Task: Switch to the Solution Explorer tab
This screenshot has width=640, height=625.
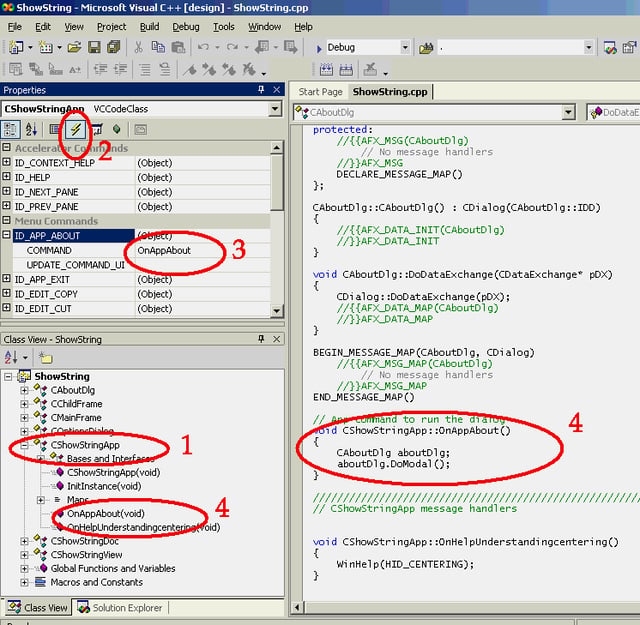Action: [x=120, y=607]
